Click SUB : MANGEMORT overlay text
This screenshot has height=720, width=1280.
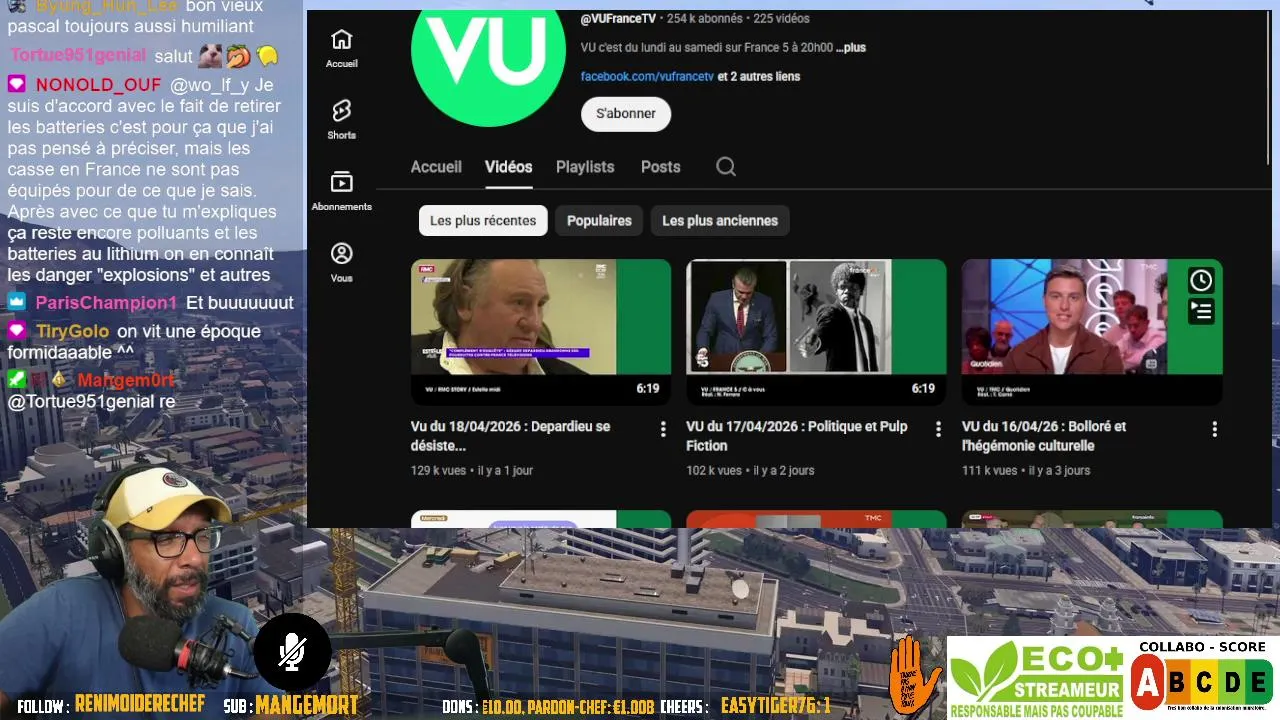click(x=290, y=706)
